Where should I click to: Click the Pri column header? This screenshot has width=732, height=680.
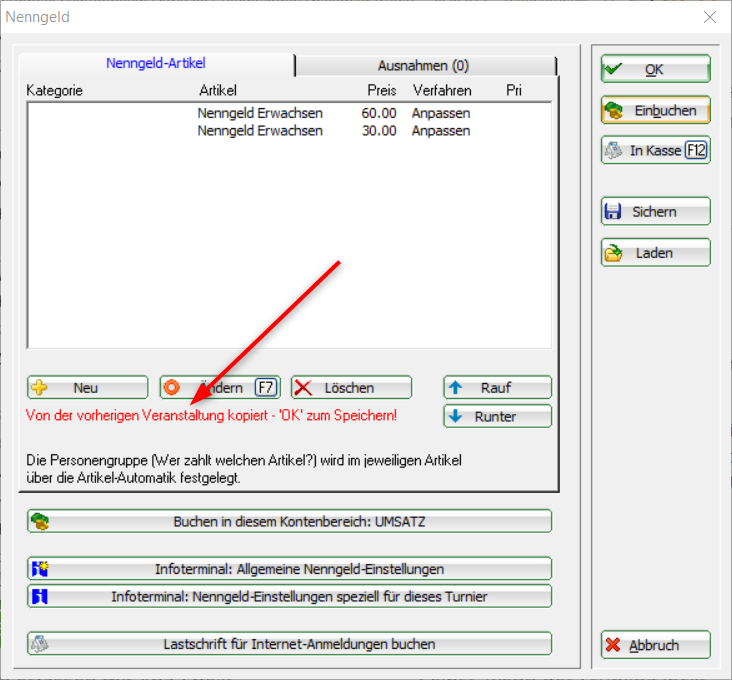tap(514, 90)
